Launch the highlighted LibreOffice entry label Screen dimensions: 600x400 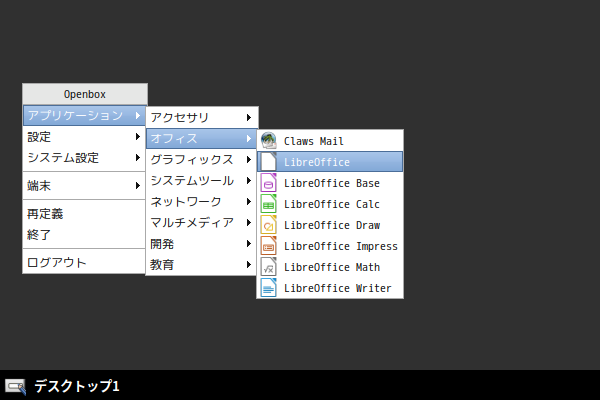[317, 162]
